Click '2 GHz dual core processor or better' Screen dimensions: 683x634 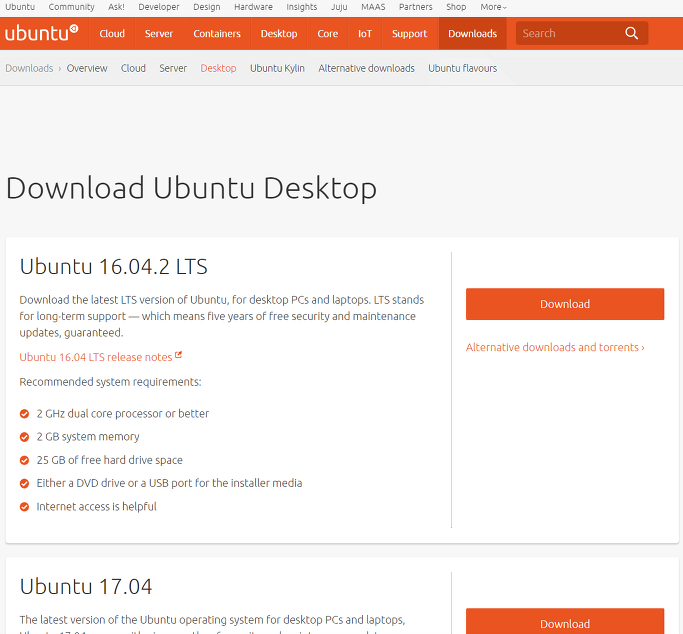tap(122, 414)
